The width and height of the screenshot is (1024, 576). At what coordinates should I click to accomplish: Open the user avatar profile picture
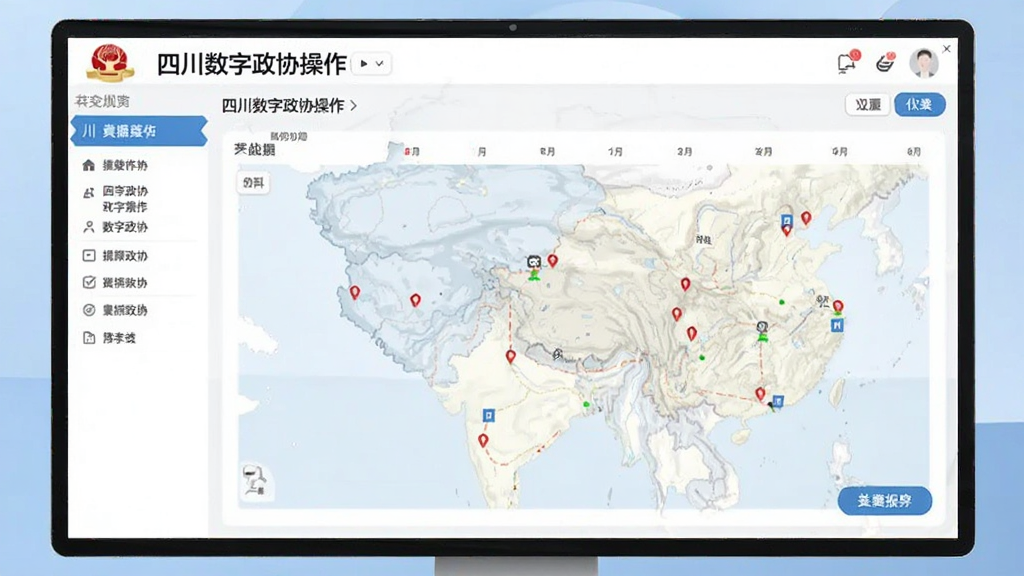tap(923, 63)
